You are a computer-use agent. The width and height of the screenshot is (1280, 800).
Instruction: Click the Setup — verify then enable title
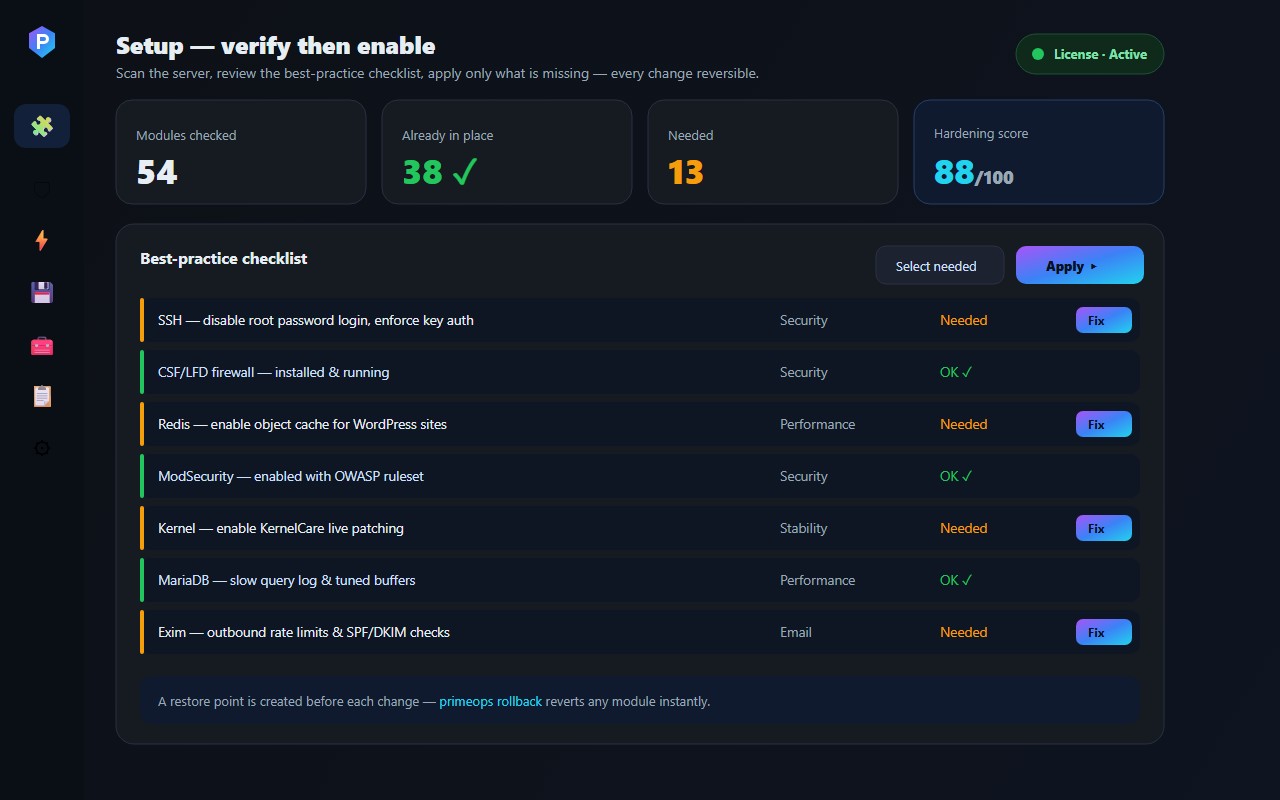(276, 46)
